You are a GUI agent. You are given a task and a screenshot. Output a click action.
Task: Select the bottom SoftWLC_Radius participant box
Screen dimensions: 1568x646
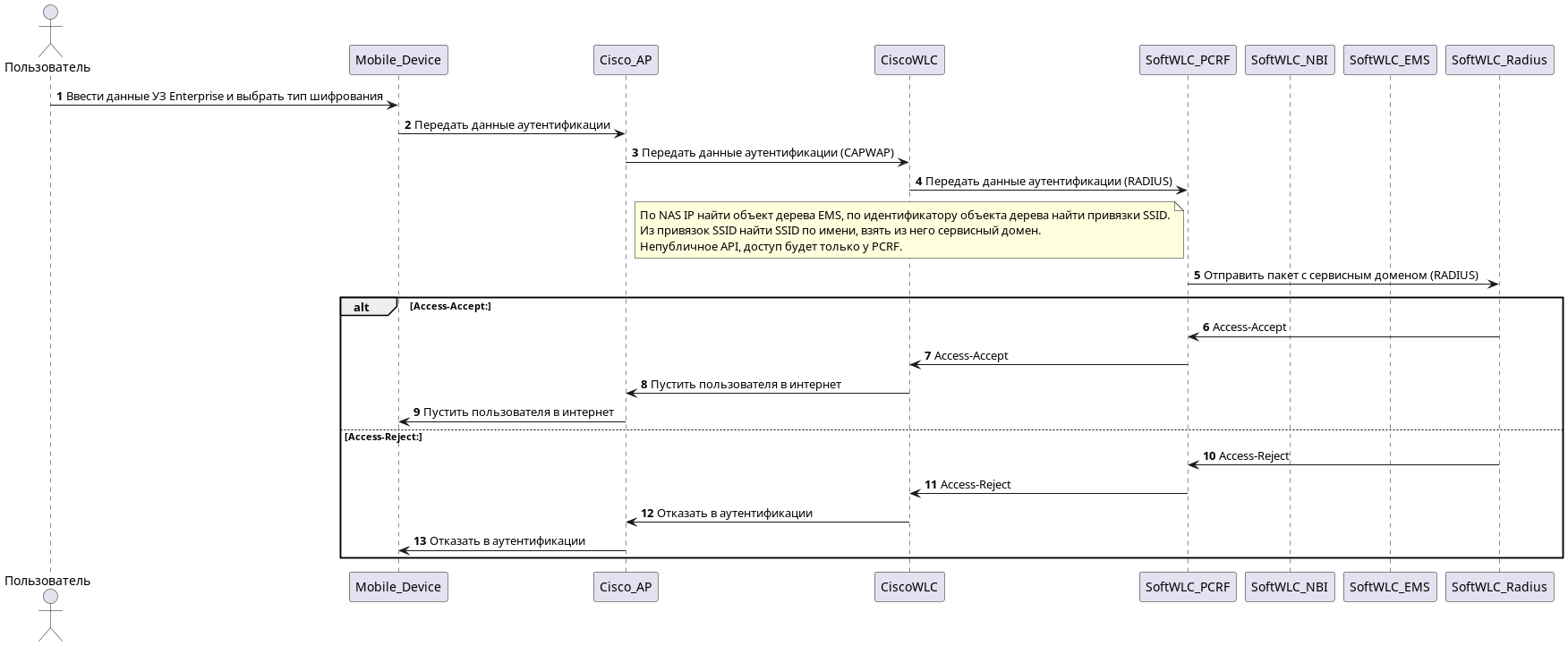tap(1499, 587)
